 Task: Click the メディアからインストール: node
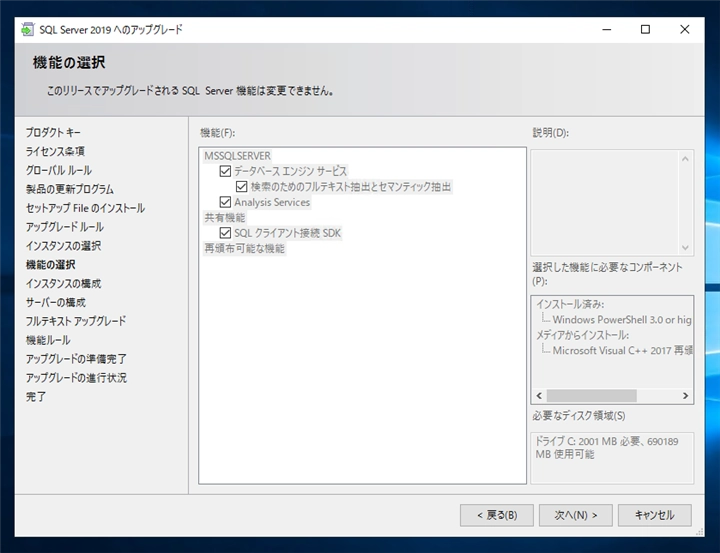[x=582, y=335]
